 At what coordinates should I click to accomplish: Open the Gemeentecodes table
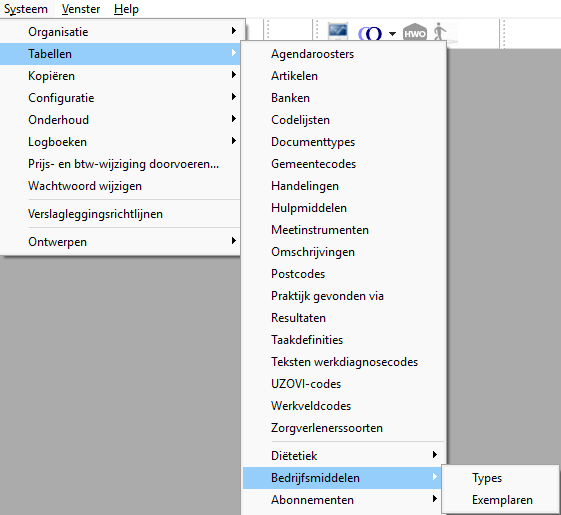[343, 164]
